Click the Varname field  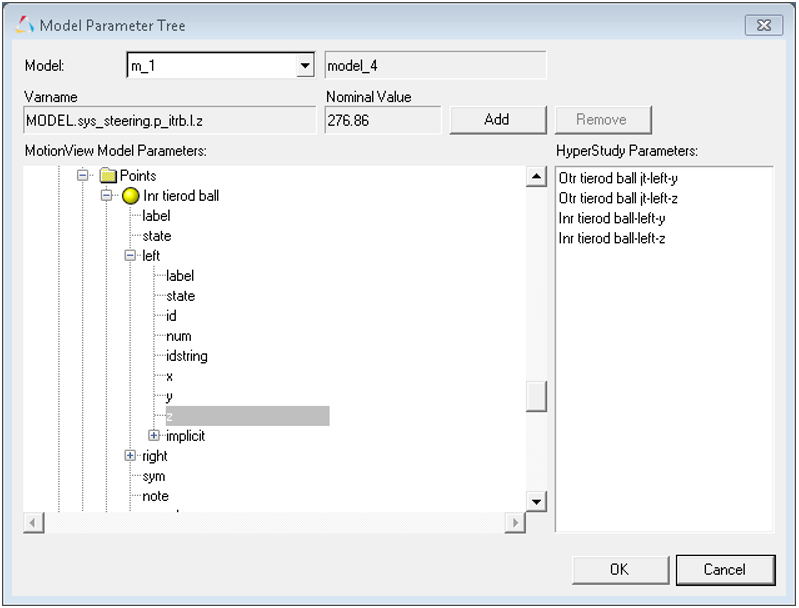pyautogui.click(x=170, y=120)
